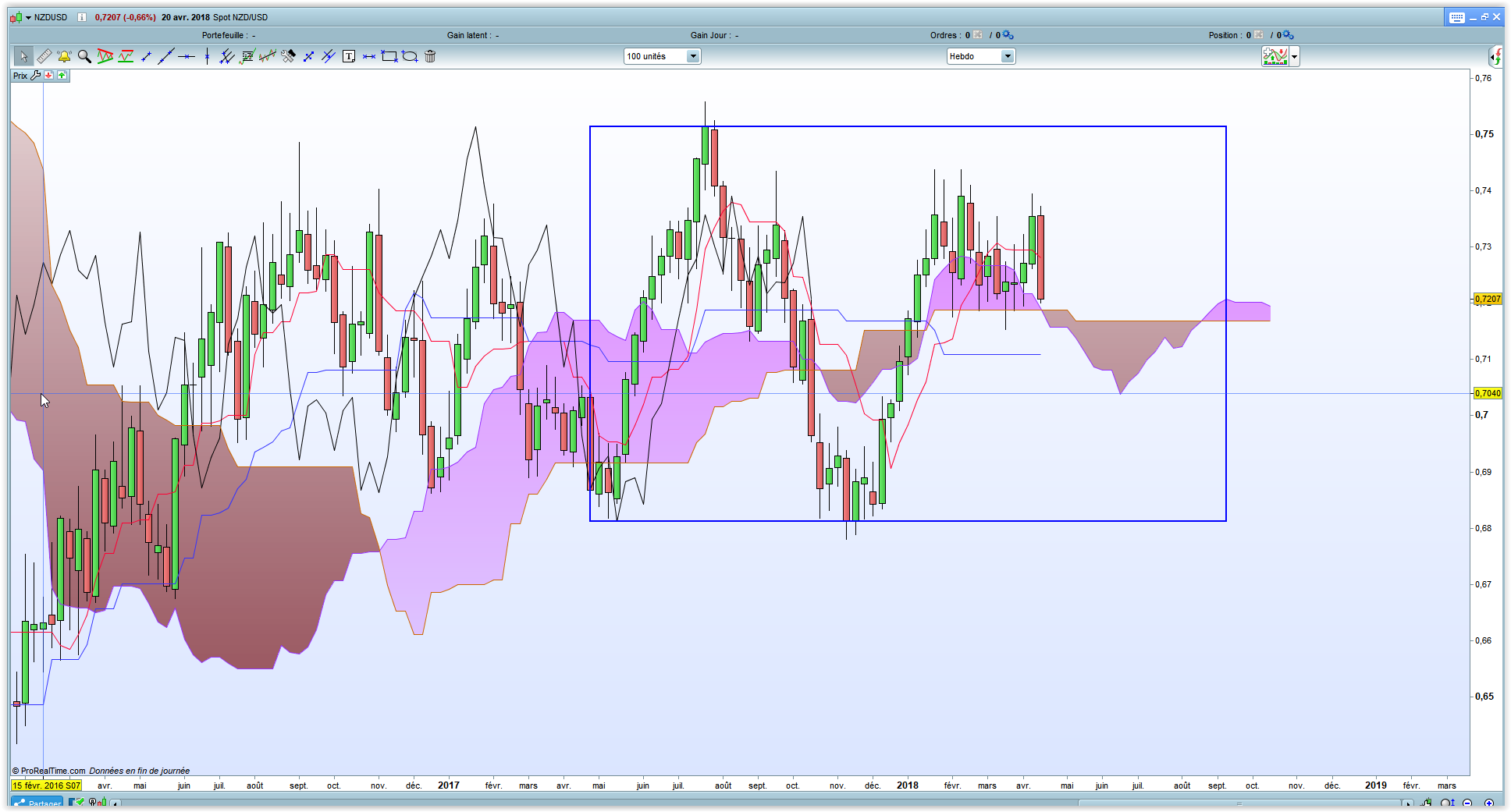
Task: Open orders settings gears
Action: click(1008, 35)
